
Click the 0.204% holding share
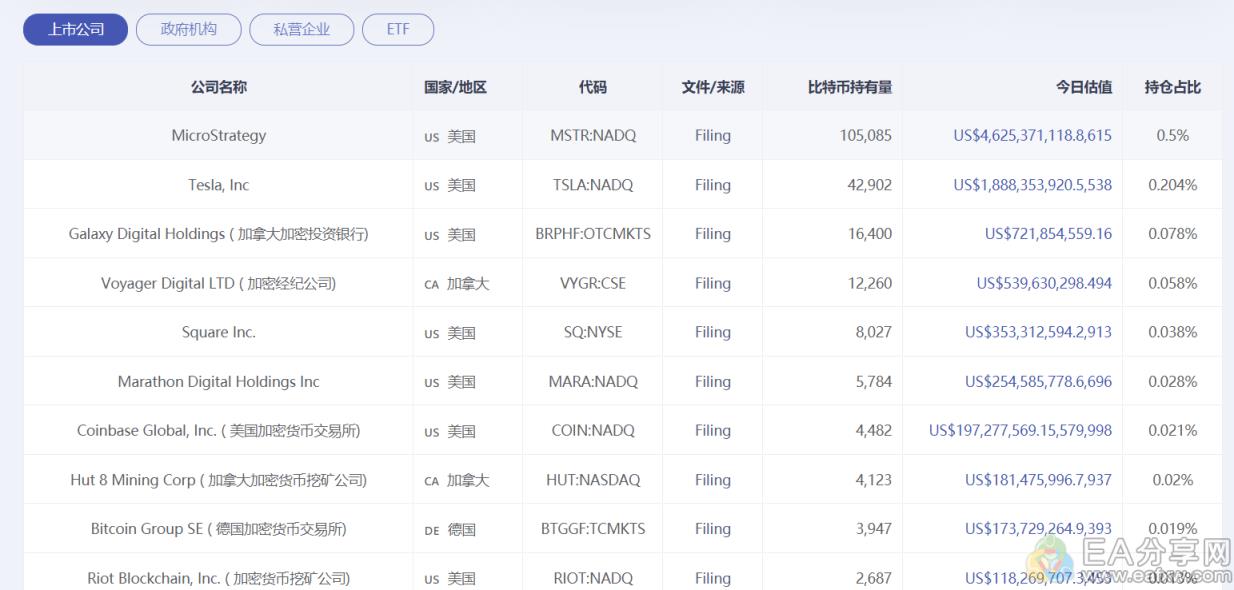[x=1173, y=185]
